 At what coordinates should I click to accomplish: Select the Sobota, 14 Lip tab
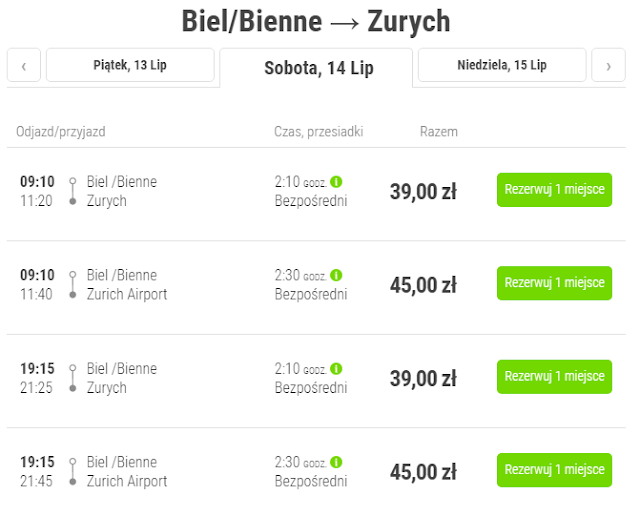(x=317, y=68)
